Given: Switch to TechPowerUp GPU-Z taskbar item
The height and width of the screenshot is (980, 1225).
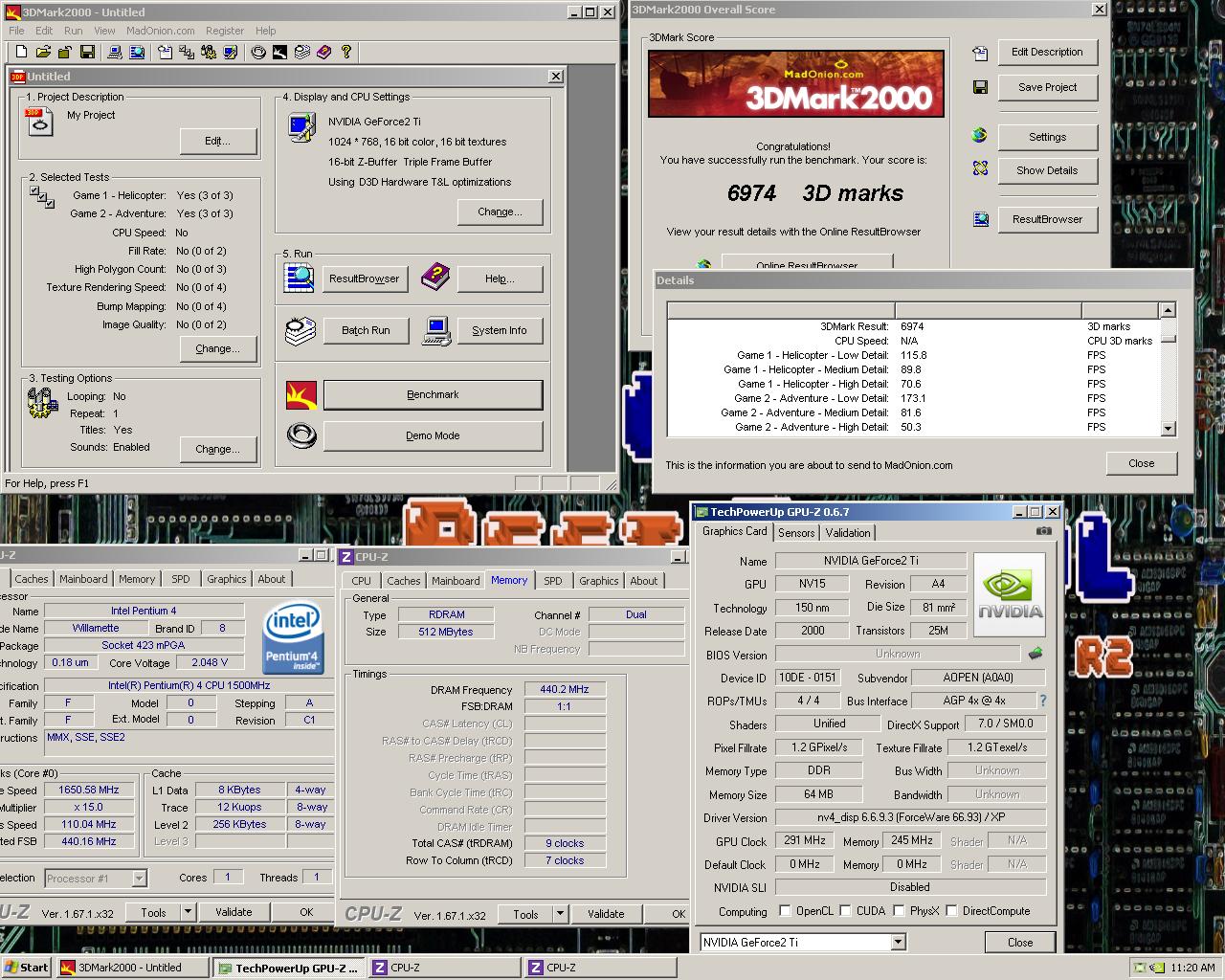Looking at the screenshot, I should tap(288, 968).
